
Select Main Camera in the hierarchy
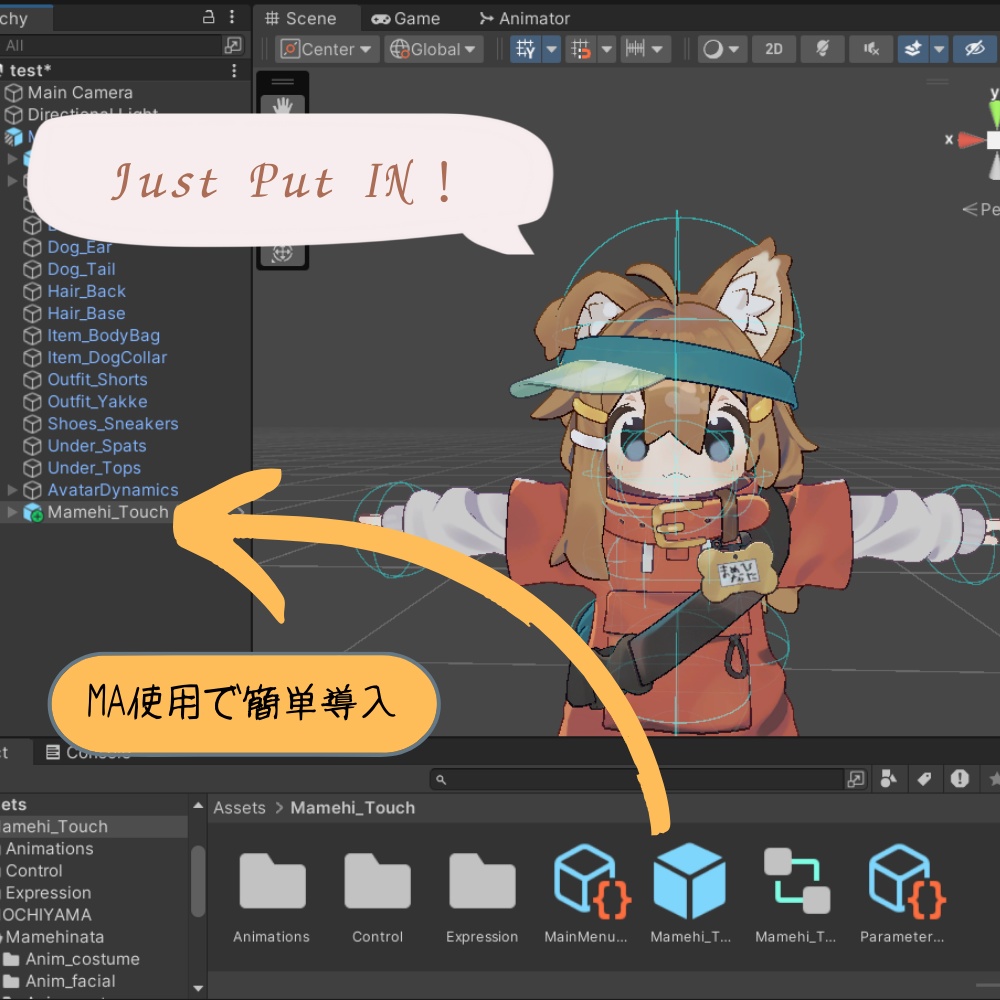pyautogui.click(x=80, y=93)
